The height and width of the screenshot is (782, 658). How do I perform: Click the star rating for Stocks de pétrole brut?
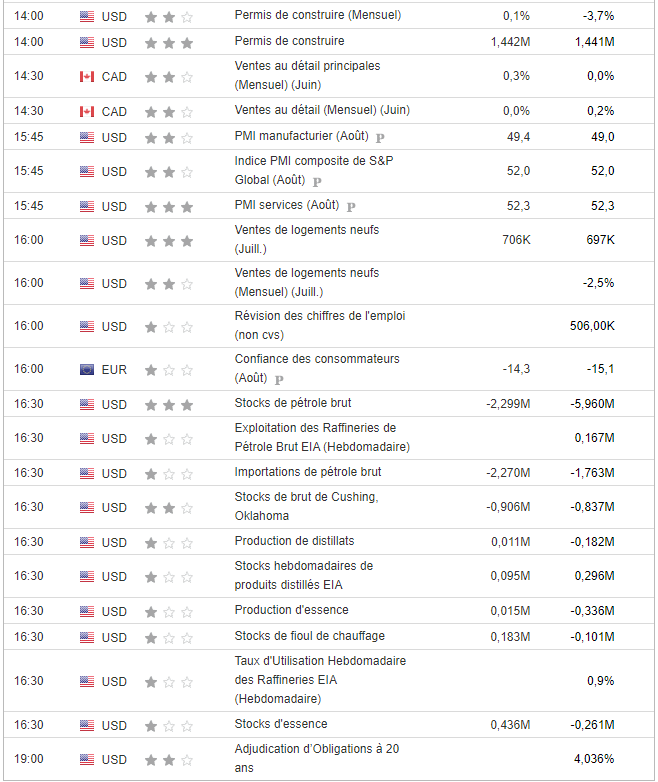pos(168,405)
